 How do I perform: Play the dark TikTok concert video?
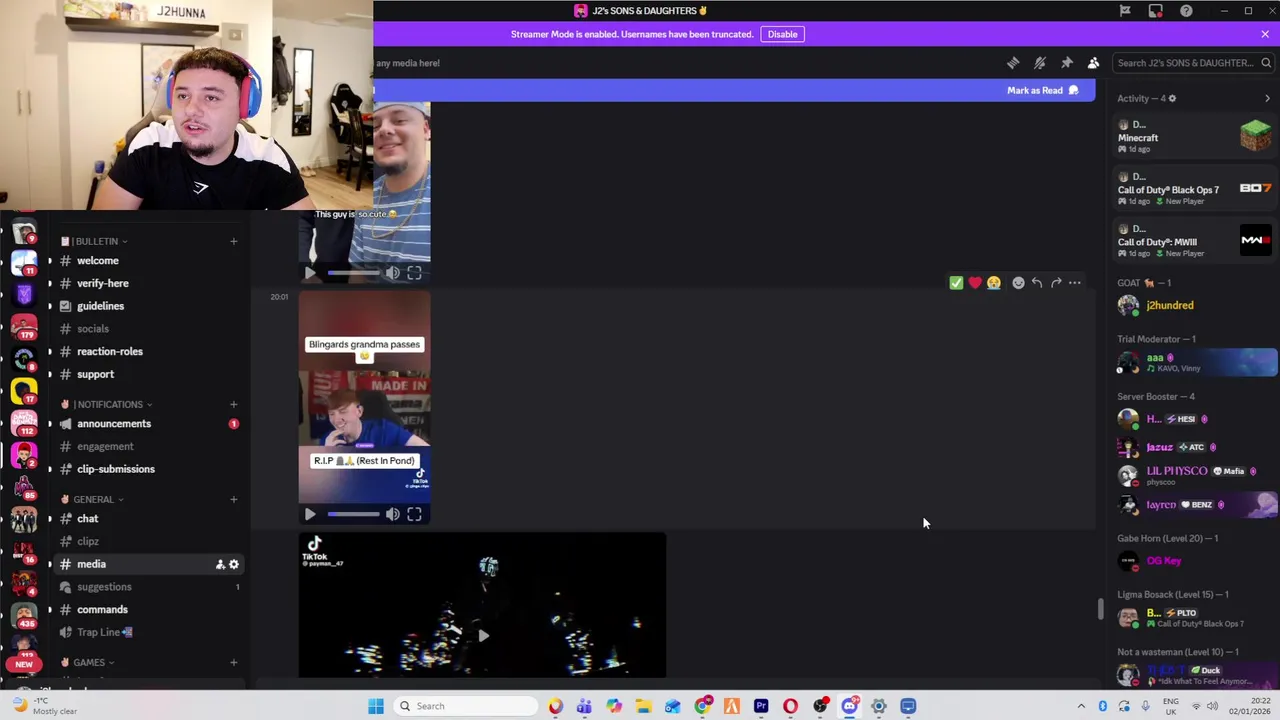click(x=483, y=635)
